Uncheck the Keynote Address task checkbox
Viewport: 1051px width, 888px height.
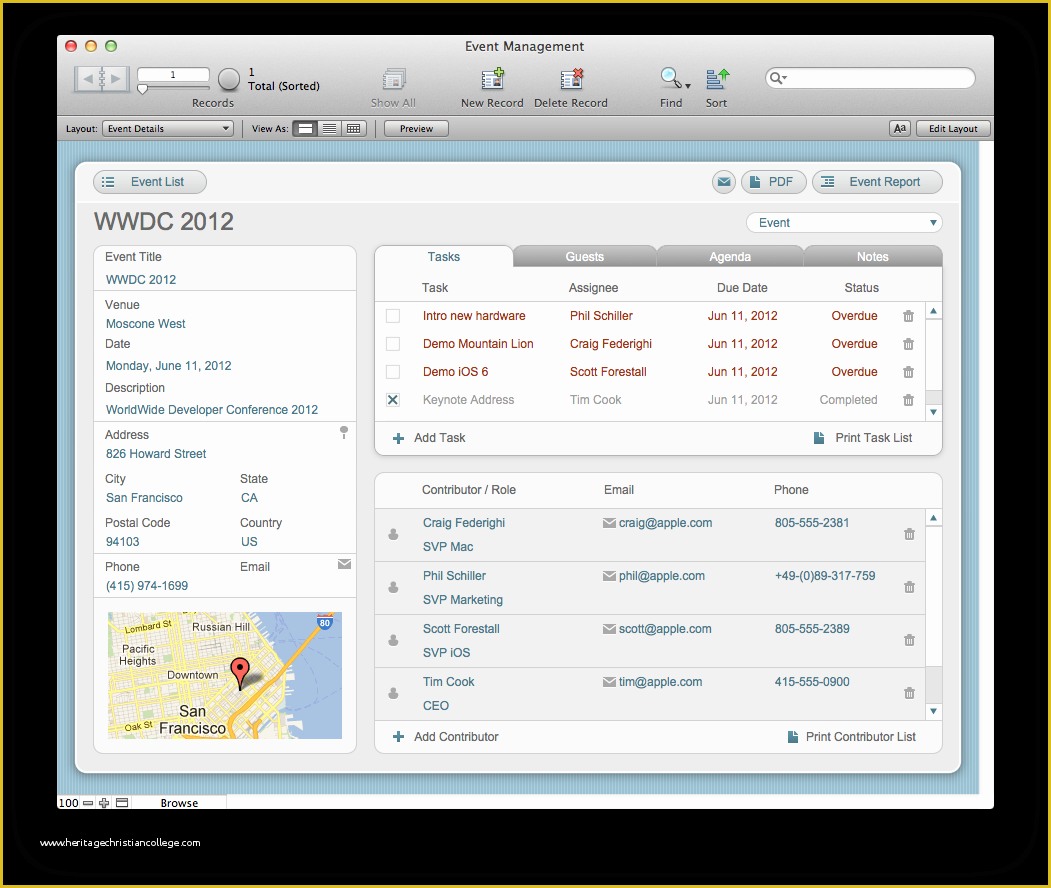point(393,400)
